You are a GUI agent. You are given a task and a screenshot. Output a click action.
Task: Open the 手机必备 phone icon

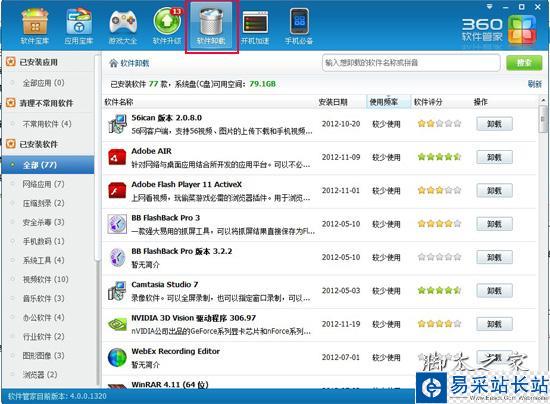click(299, 27)
